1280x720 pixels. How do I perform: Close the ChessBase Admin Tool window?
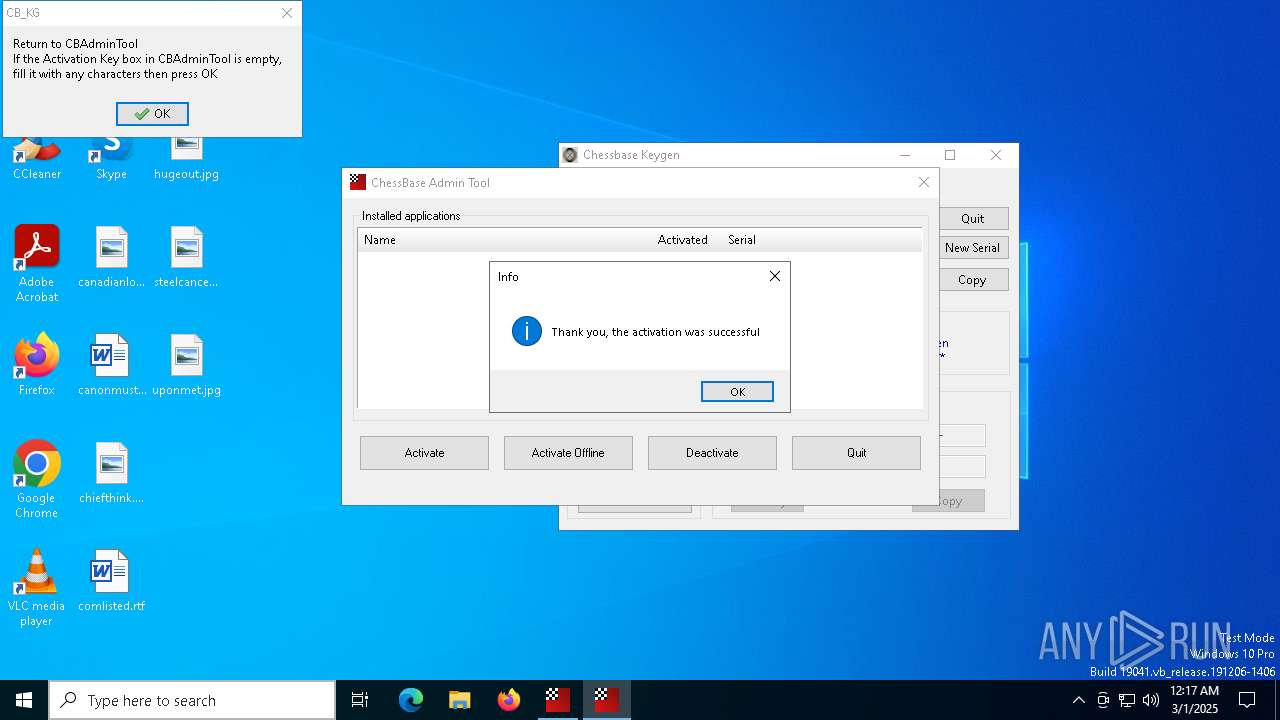click(924, 182)
